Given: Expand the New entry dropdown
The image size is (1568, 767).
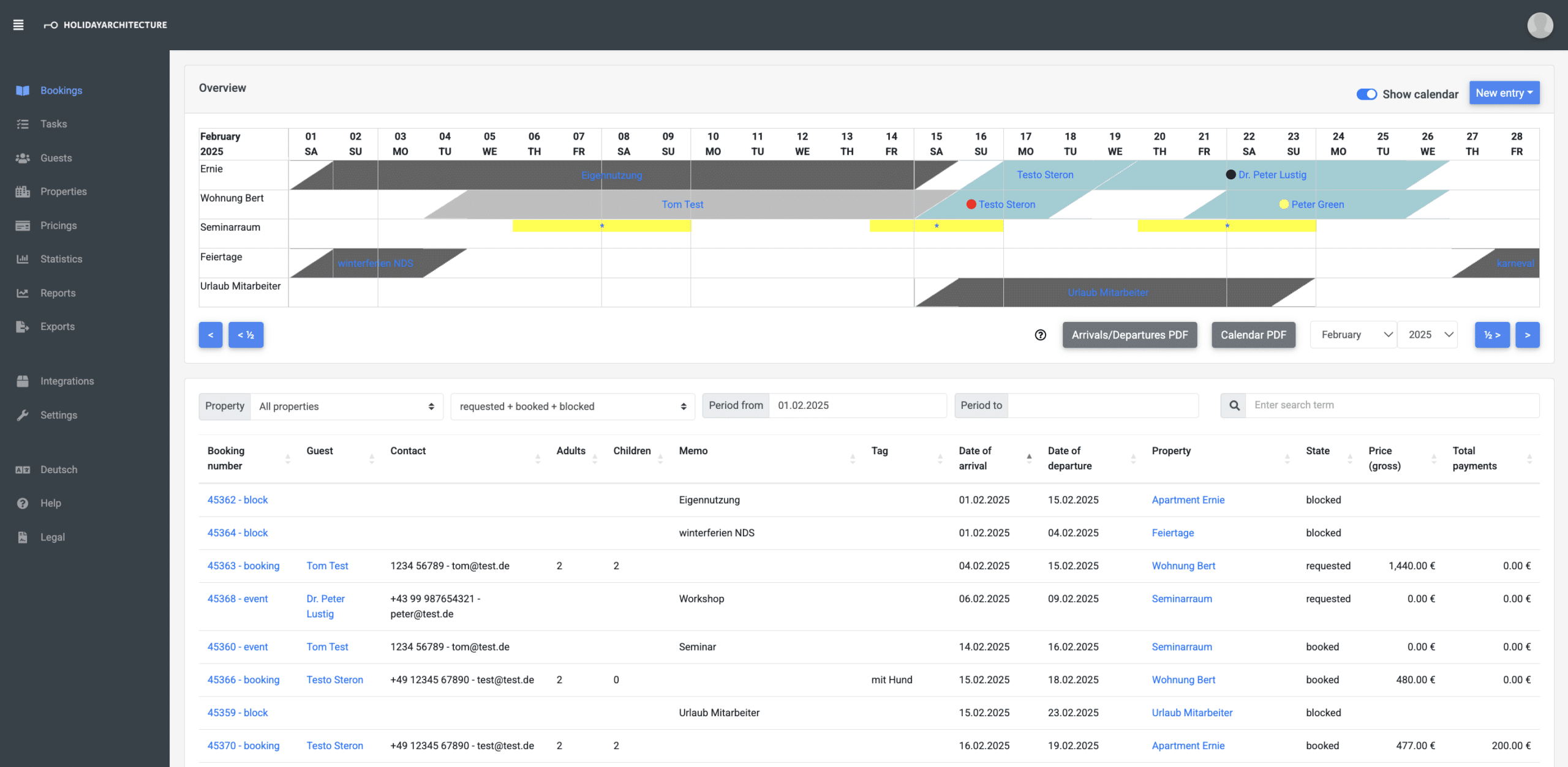Looking at the screenshot, I should [1504, 93].
